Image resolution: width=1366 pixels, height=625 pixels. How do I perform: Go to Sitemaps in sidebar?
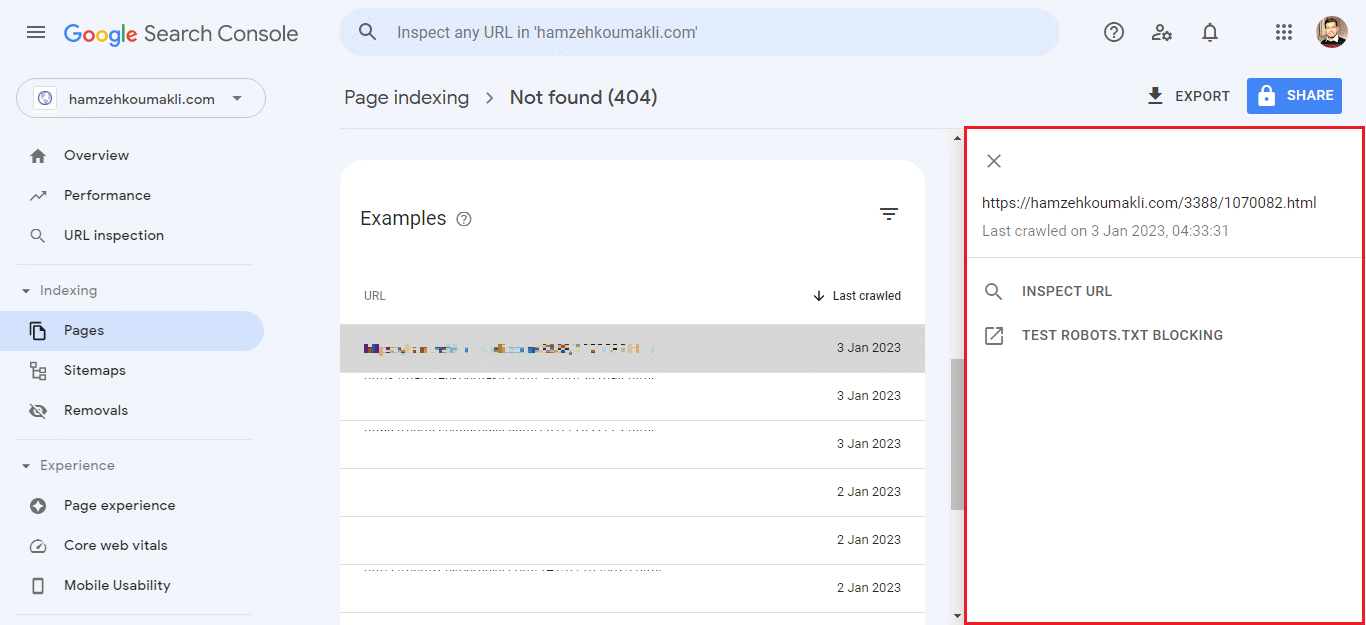pyautogui.click(x=94, y=371)
